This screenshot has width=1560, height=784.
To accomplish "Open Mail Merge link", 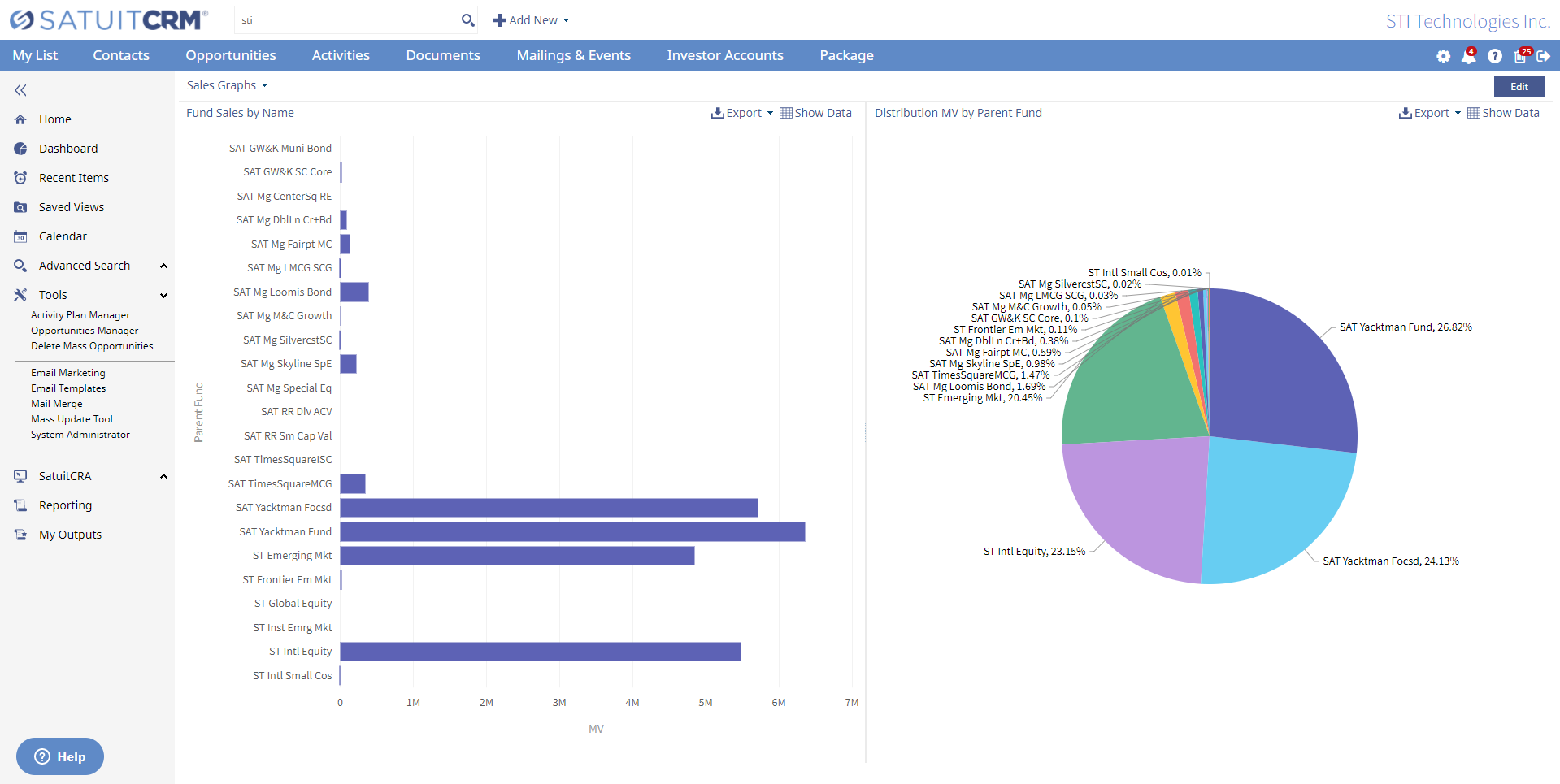I will pos(57,404).
